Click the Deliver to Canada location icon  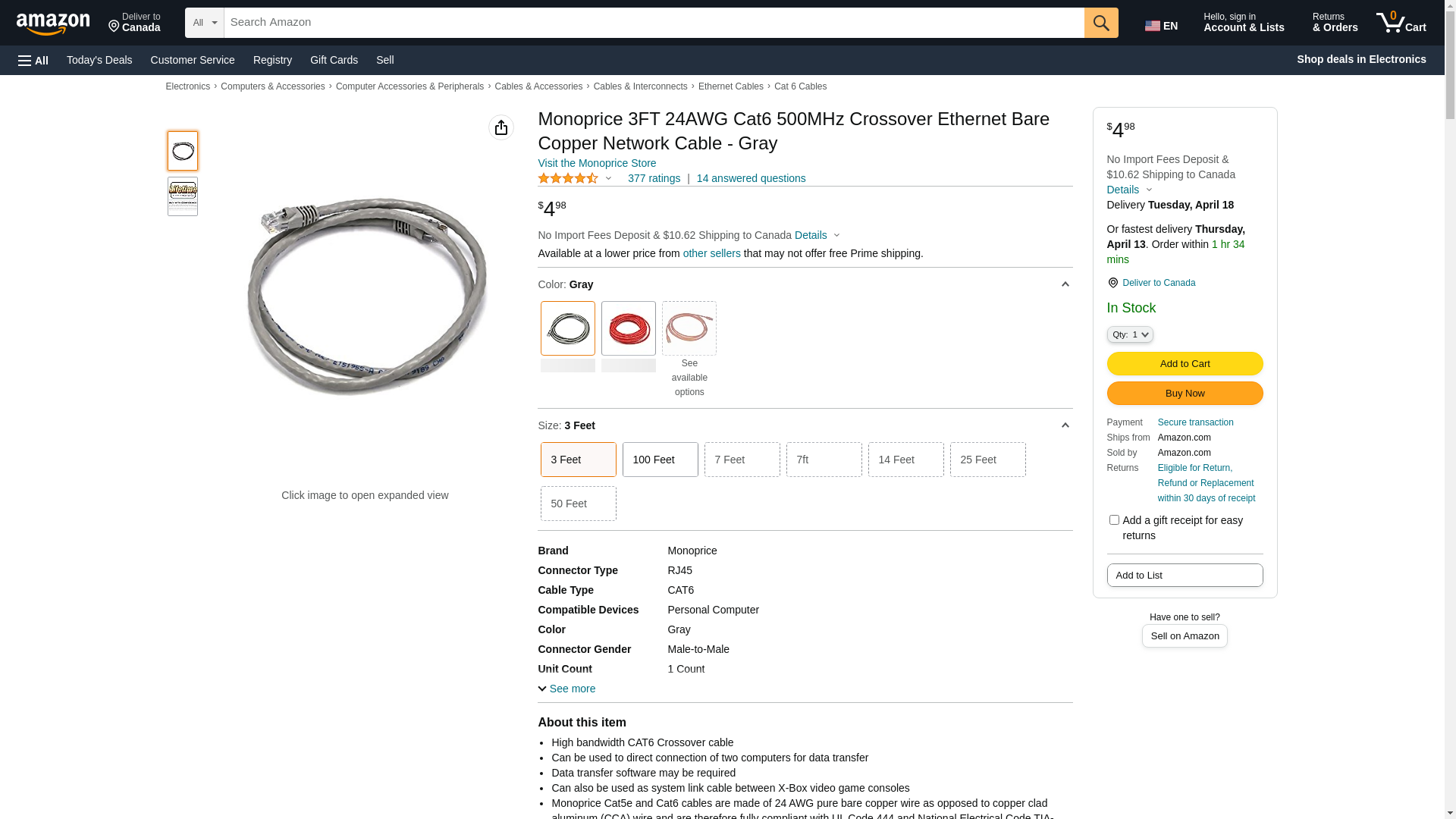1112,283
